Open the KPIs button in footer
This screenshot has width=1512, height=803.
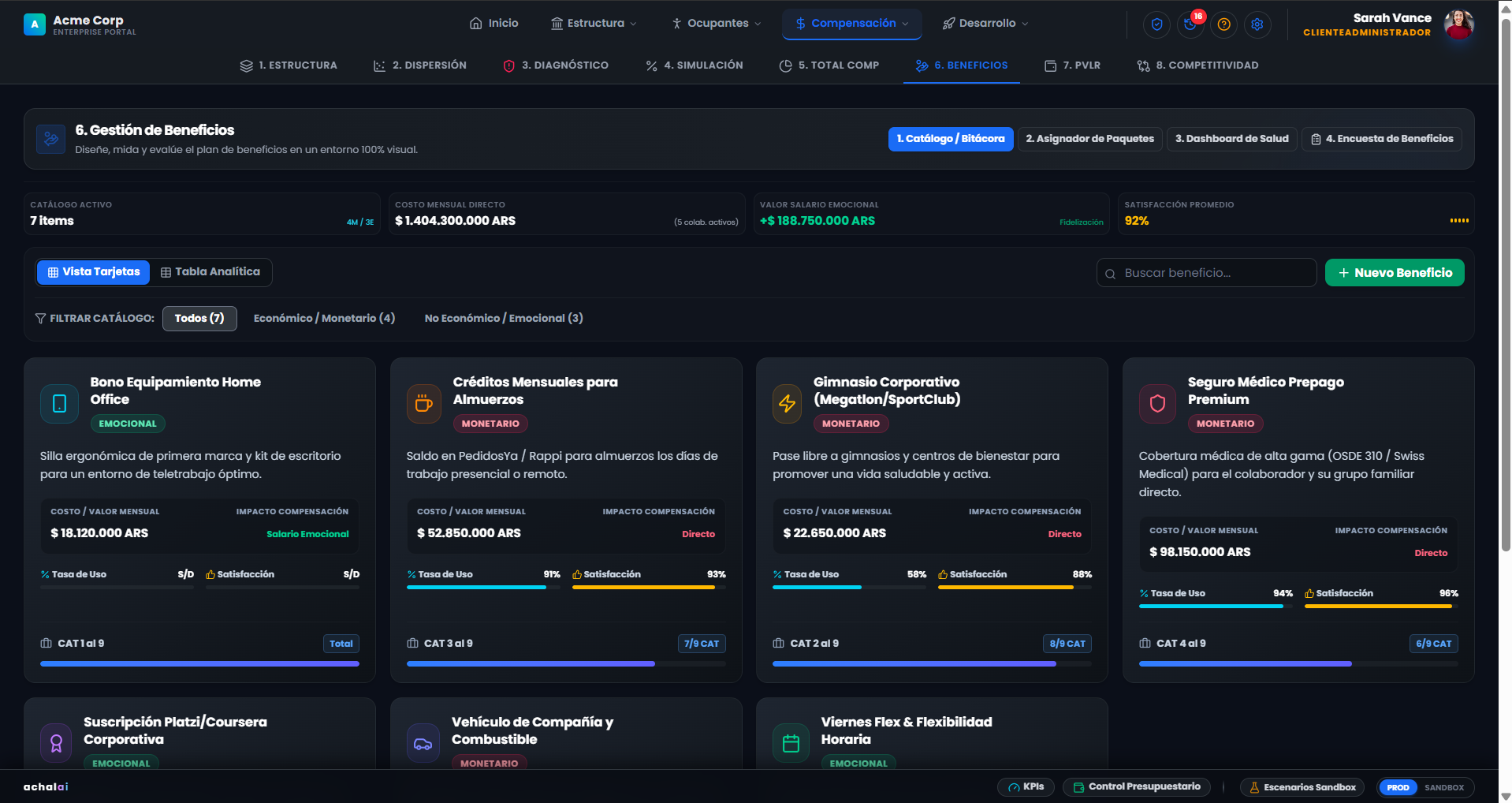tap(1026, 787)
